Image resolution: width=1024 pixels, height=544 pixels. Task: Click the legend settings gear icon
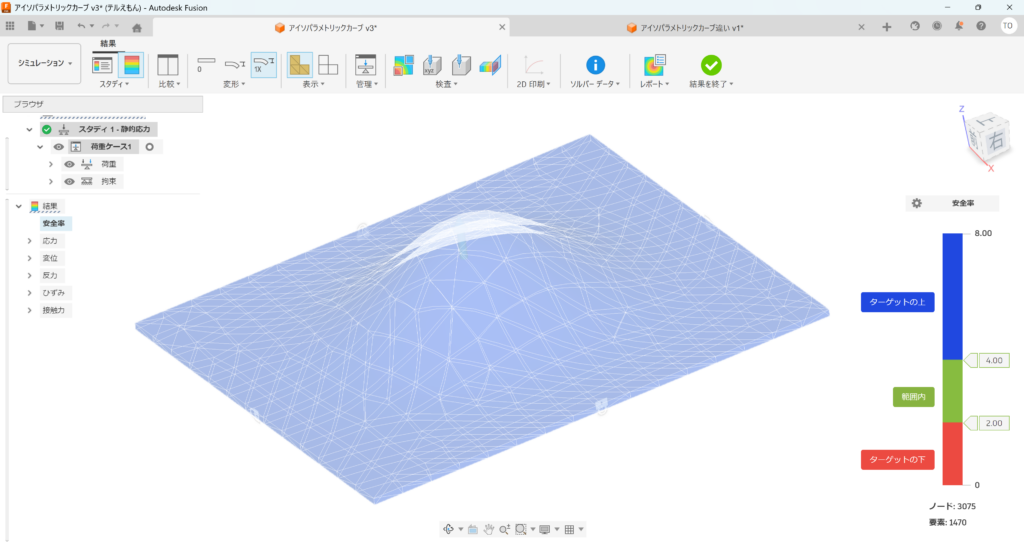pos(916,203)
